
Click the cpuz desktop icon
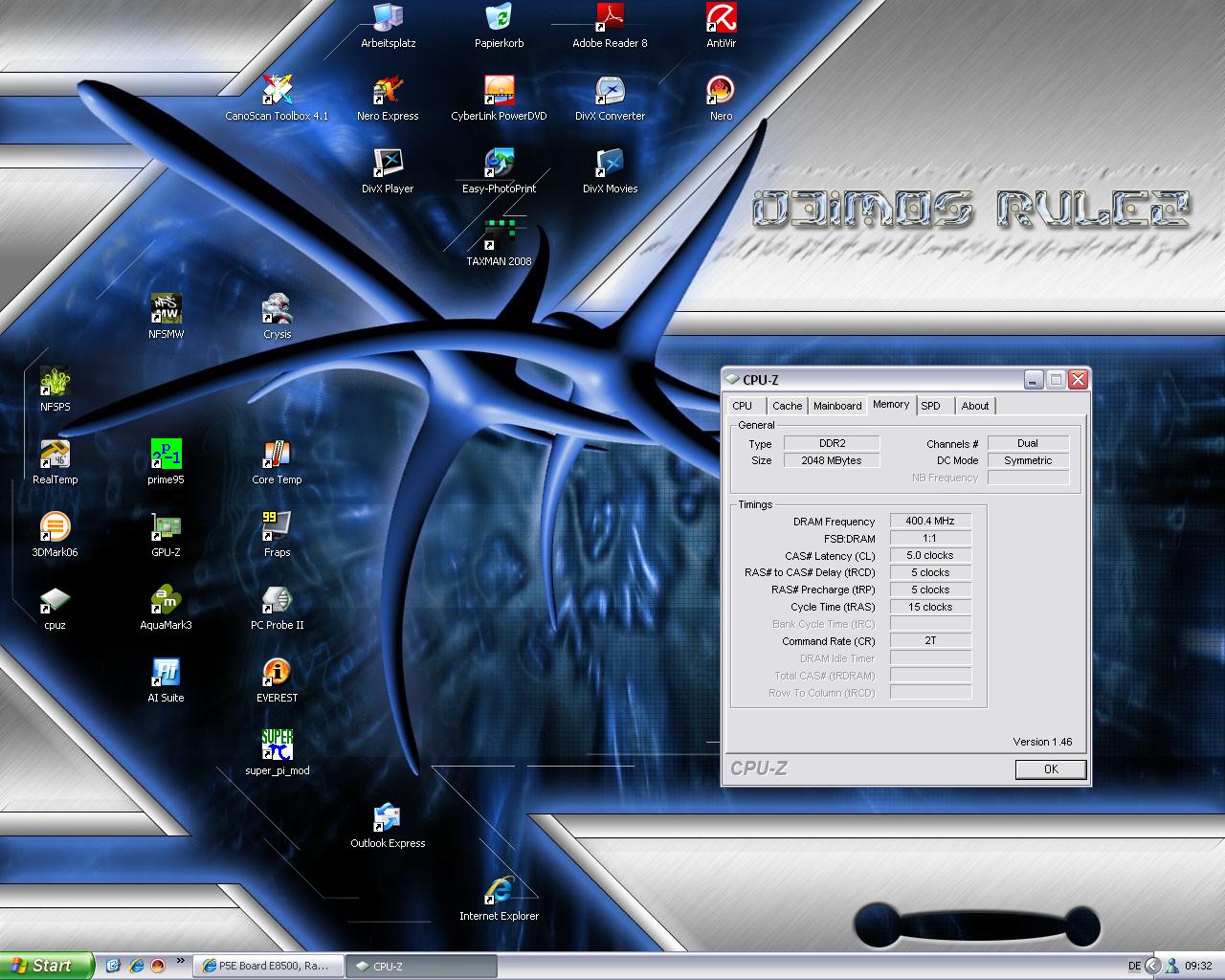55,608
